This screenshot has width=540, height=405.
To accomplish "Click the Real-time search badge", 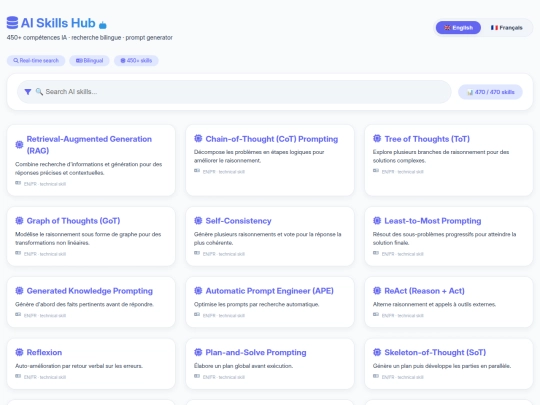I will pyautogui.click(x=36, y=61).
